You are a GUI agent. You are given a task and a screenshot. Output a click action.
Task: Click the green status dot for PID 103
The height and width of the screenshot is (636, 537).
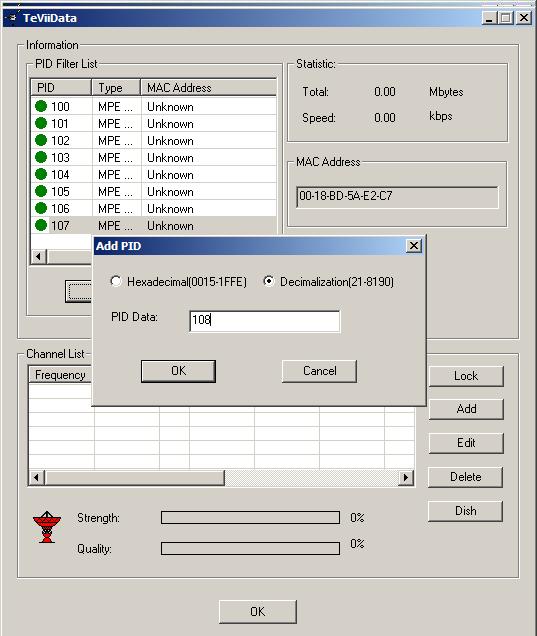click(x=41, y=157)
